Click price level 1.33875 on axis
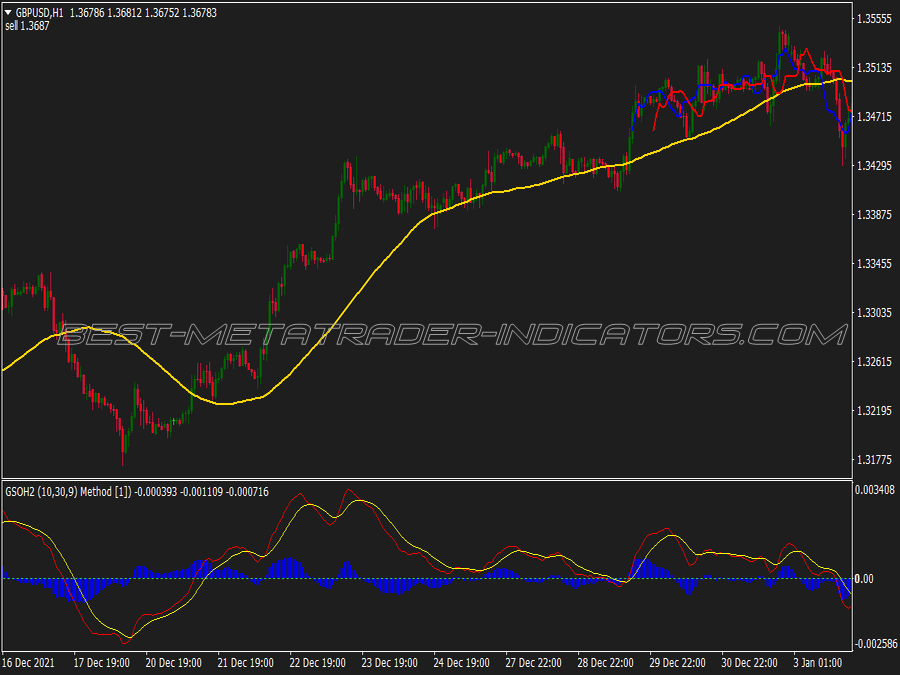 pyautogui.click(x=874, y=215)
